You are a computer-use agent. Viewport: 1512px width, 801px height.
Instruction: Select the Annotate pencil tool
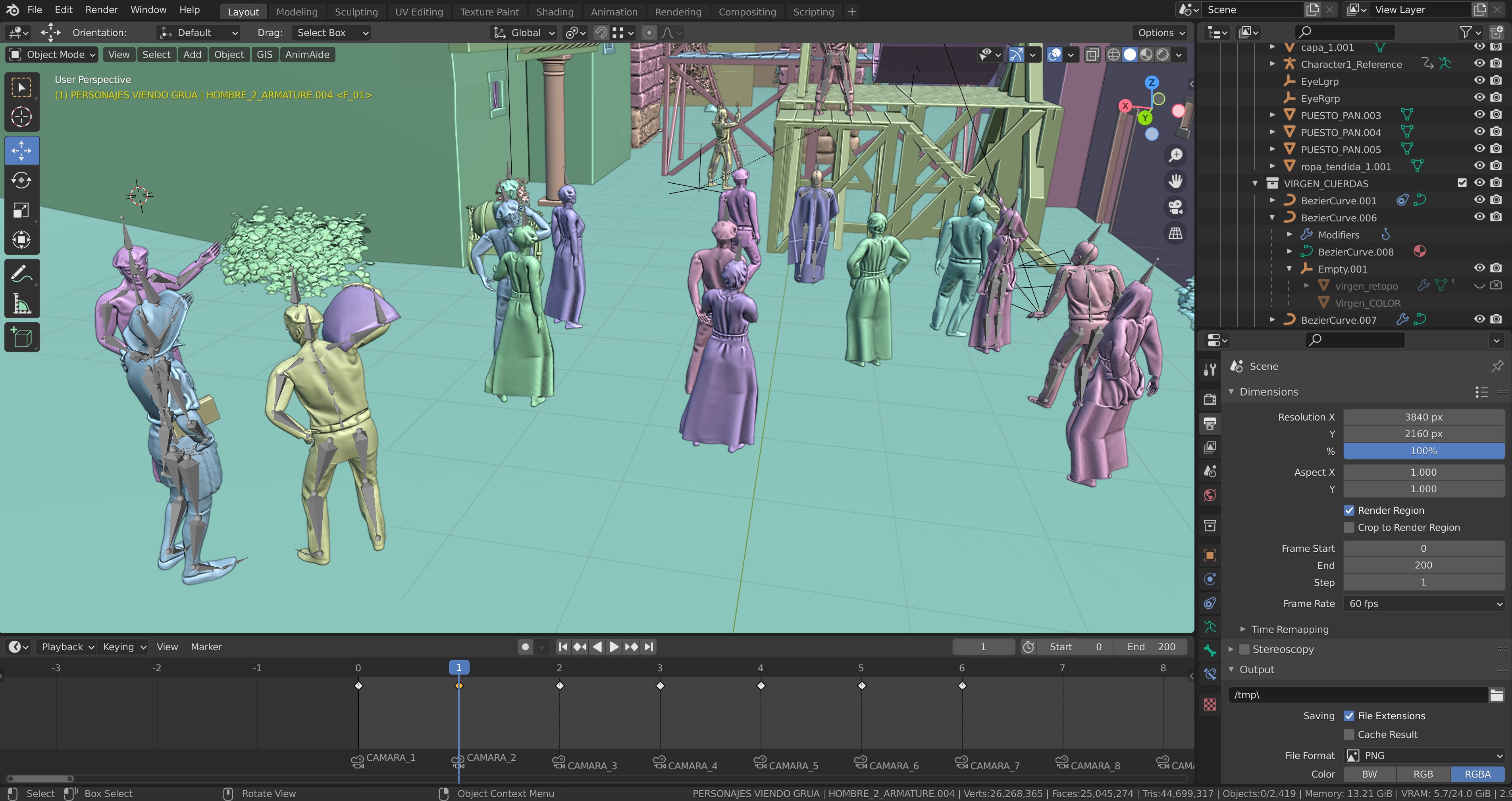coord(22,273)
